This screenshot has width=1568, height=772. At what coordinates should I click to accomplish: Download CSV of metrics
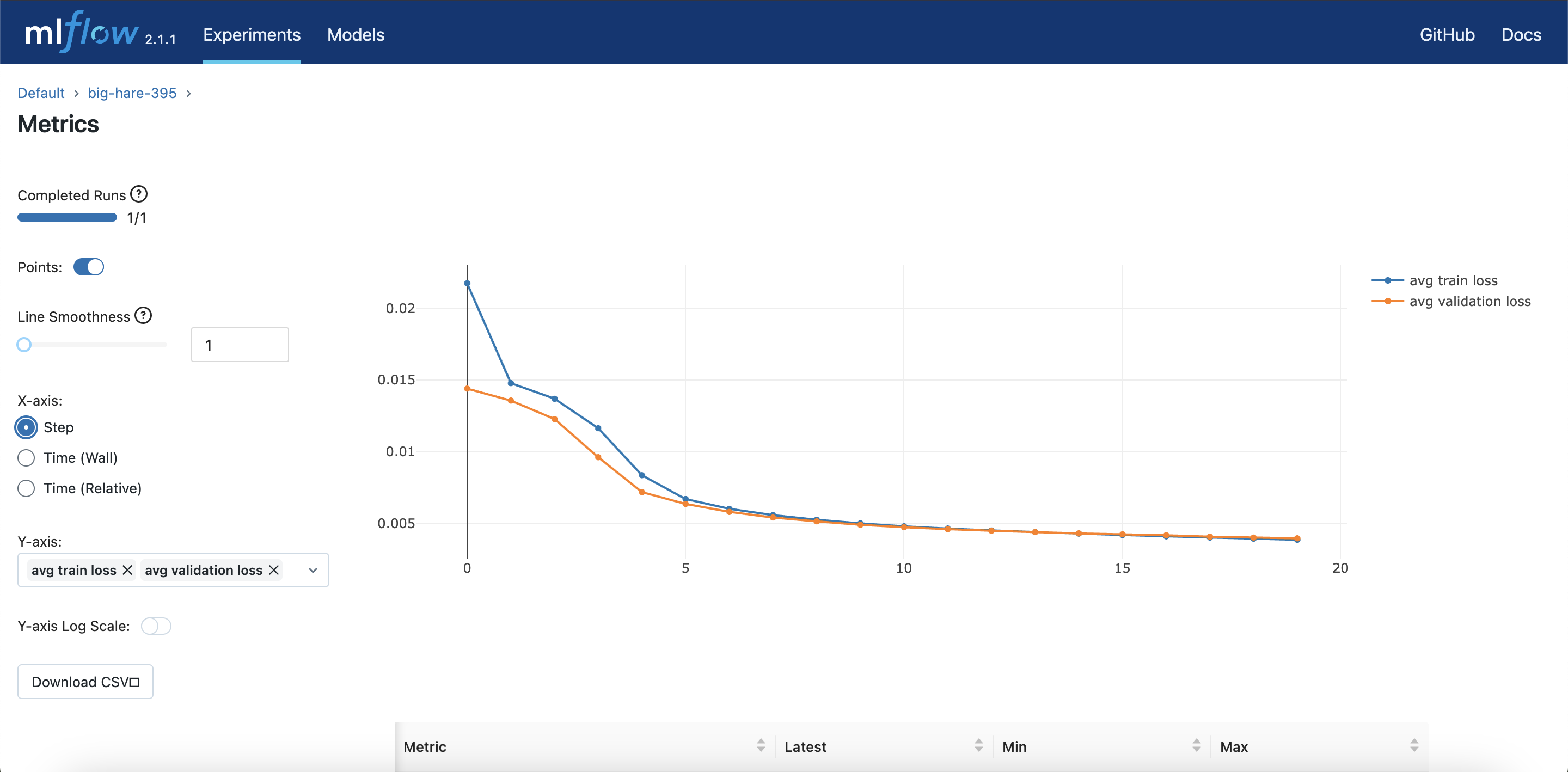click(x=85, y=682)
